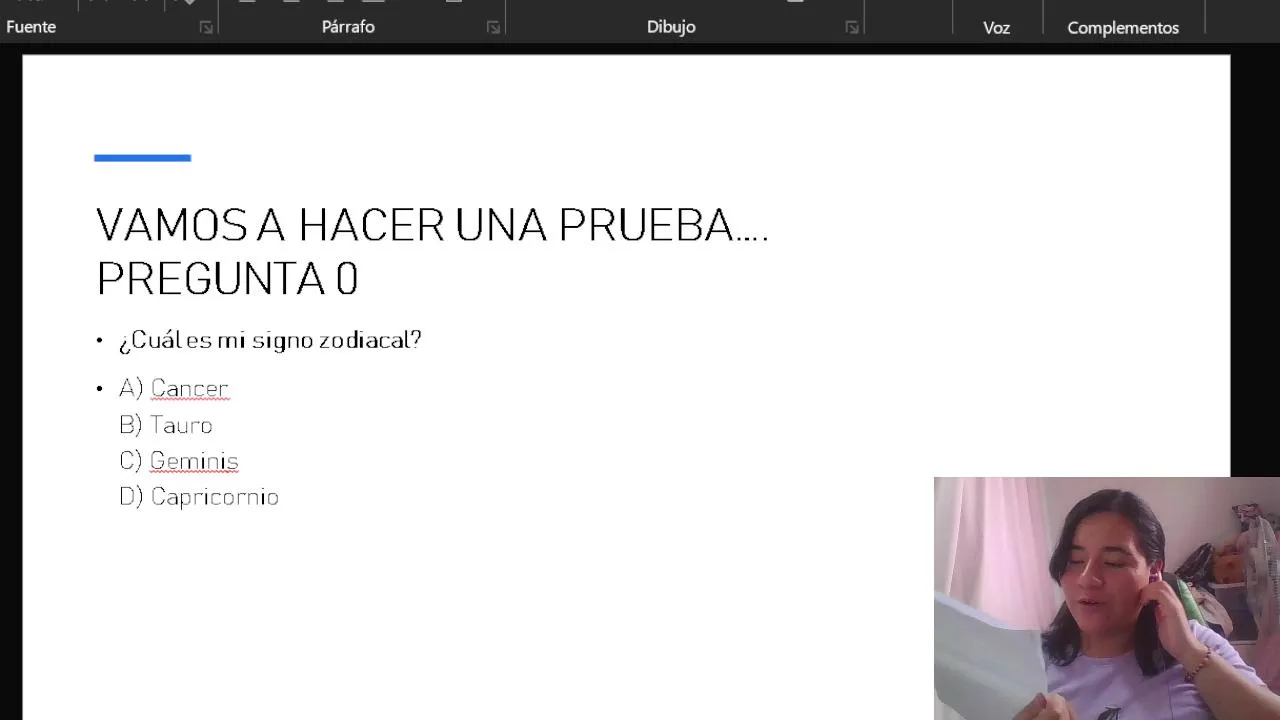Click the webcam video overlay
The image size is (1280, 720).
(x=1107, y=598)
